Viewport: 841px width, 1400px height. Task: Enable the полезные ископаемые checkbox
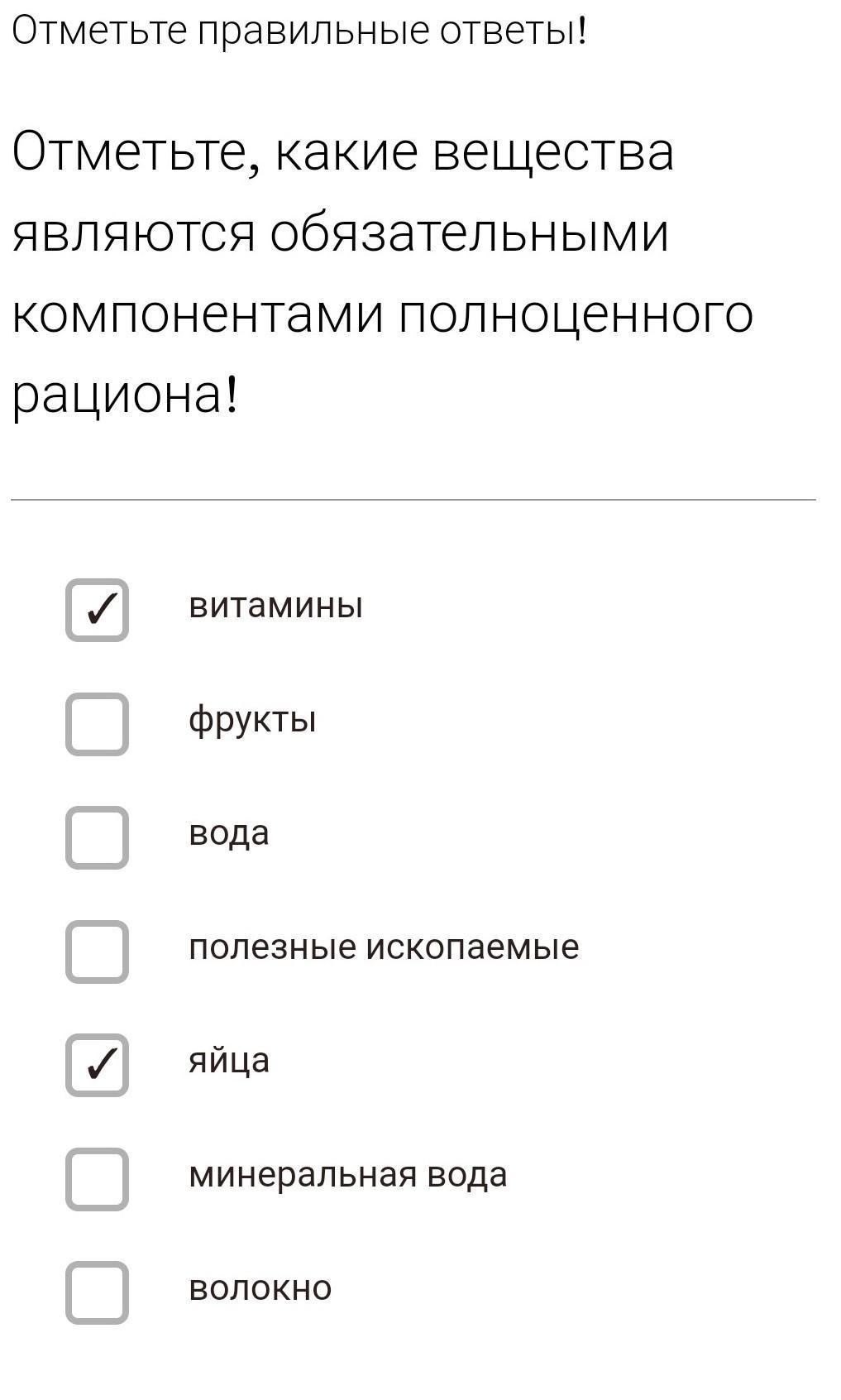click(97, 952)
